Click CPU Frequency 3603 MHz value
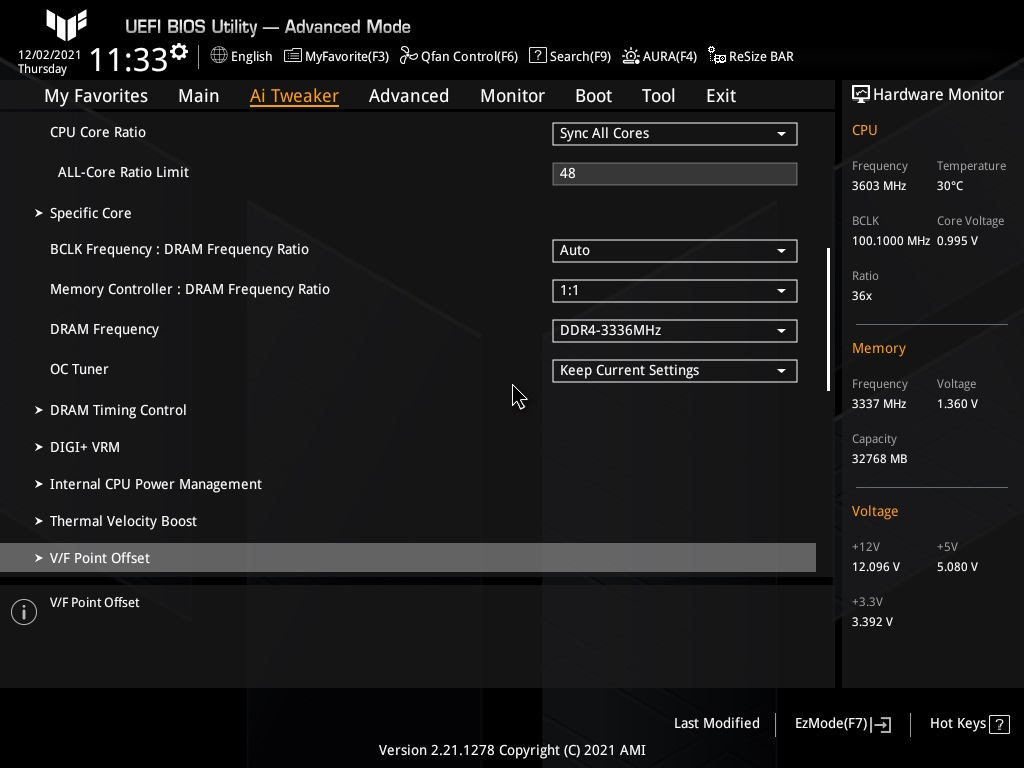 tap(878, 186)
